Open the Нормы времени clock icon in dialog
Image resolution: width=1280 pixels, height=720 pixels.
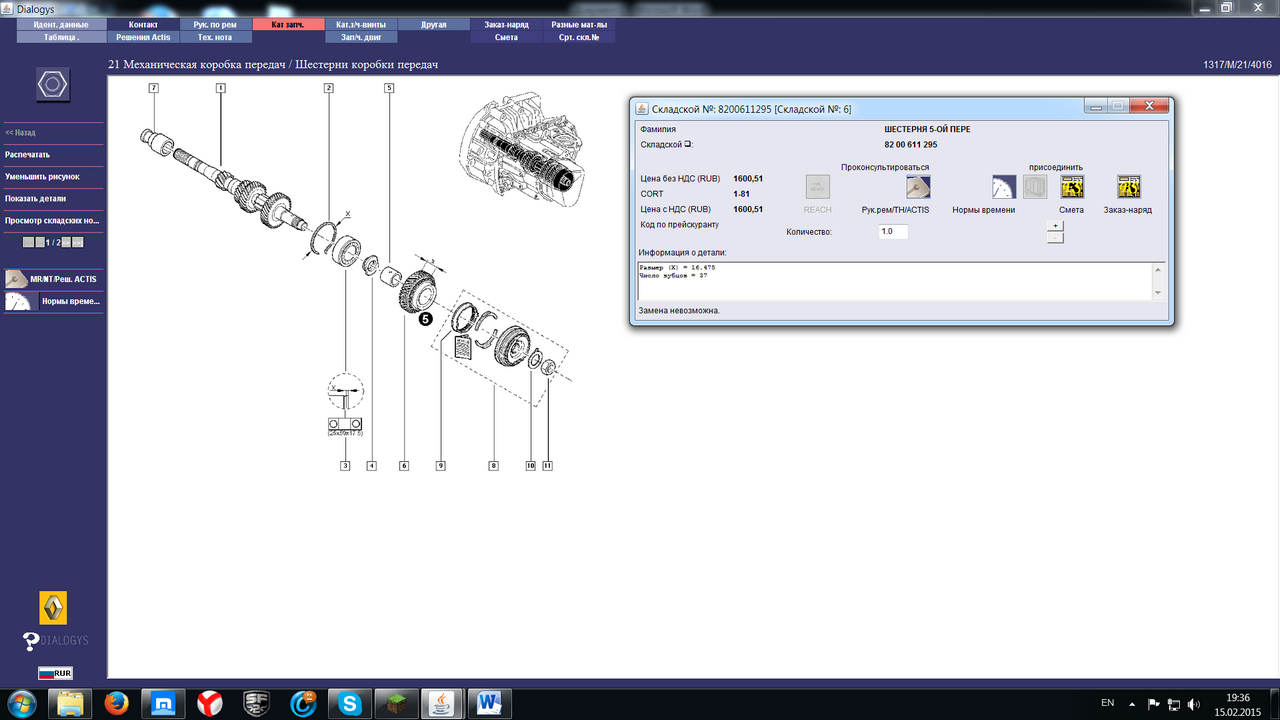[1004, 186]
